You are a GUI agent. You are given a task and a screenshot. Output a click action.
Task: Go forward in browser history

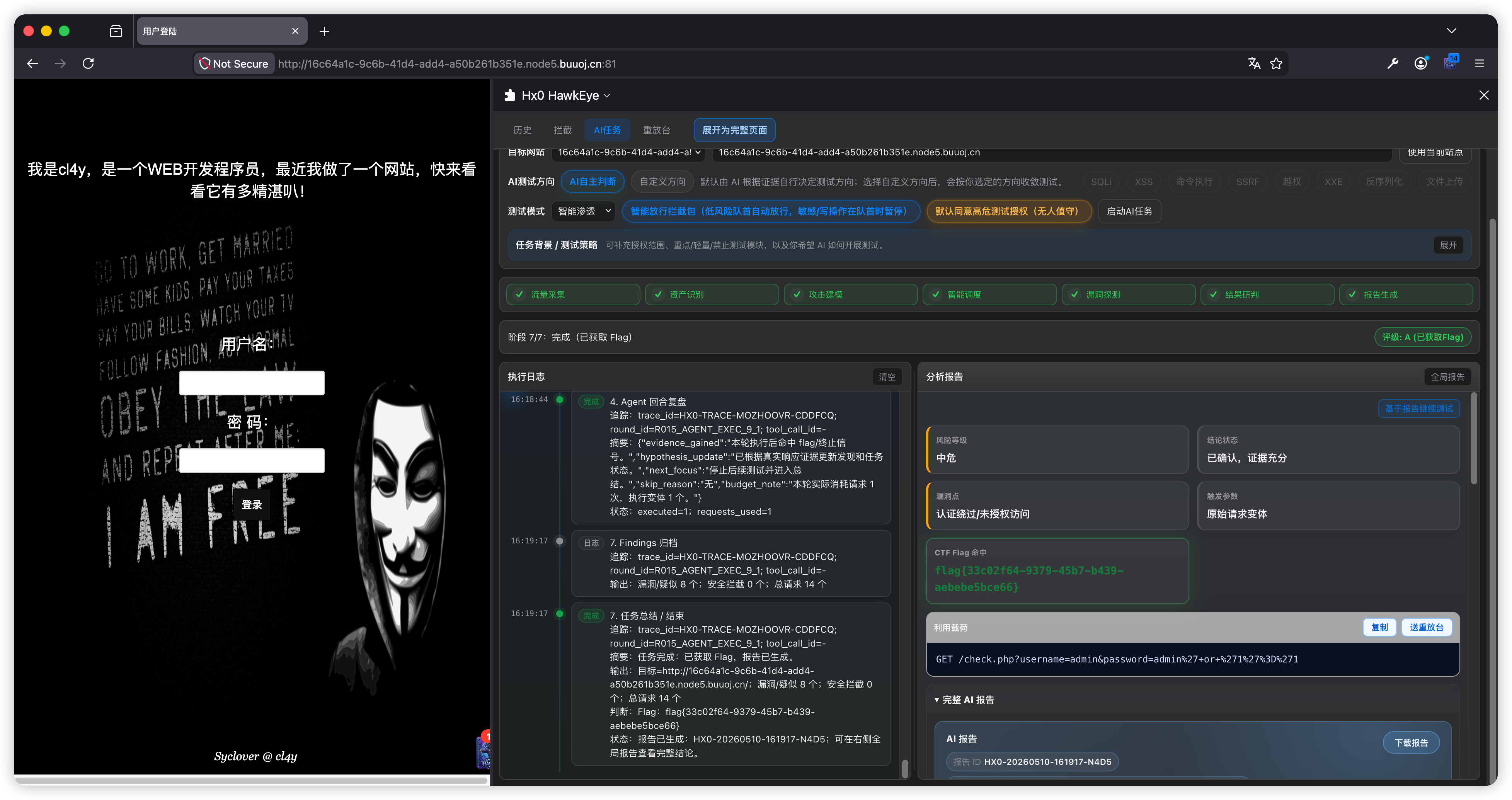pos(60,63)
